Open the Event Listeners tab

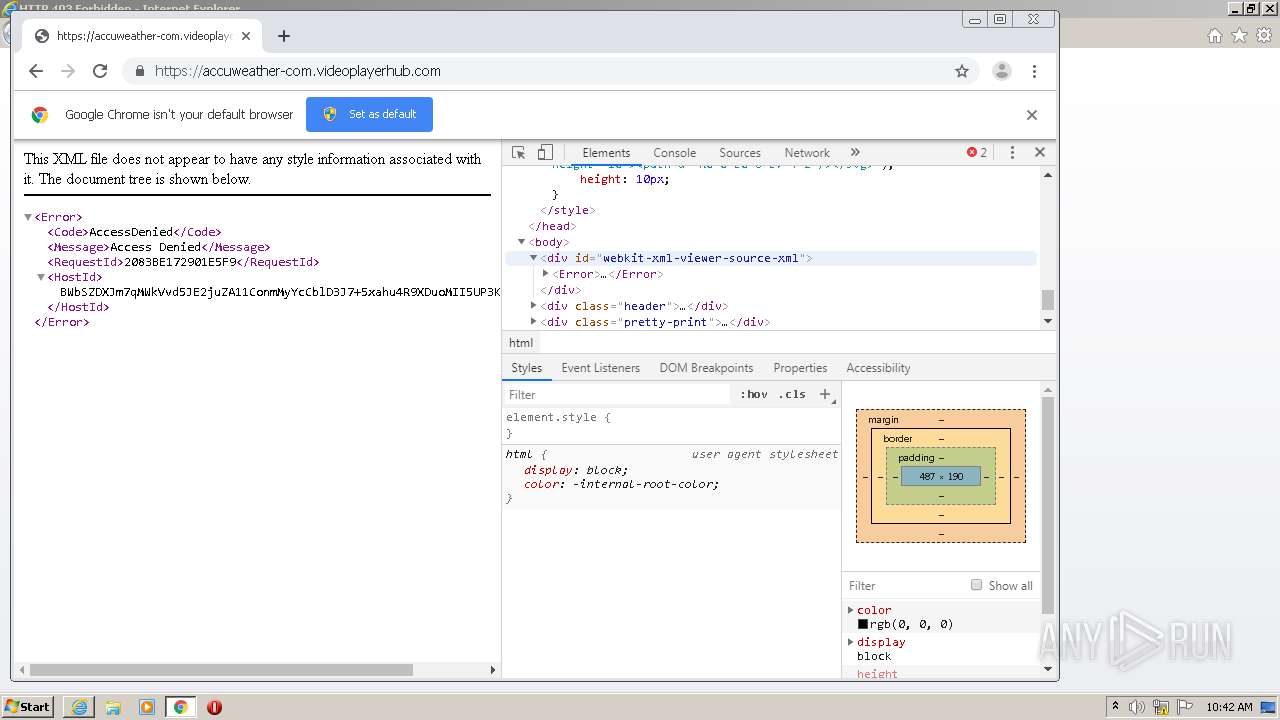600,368
